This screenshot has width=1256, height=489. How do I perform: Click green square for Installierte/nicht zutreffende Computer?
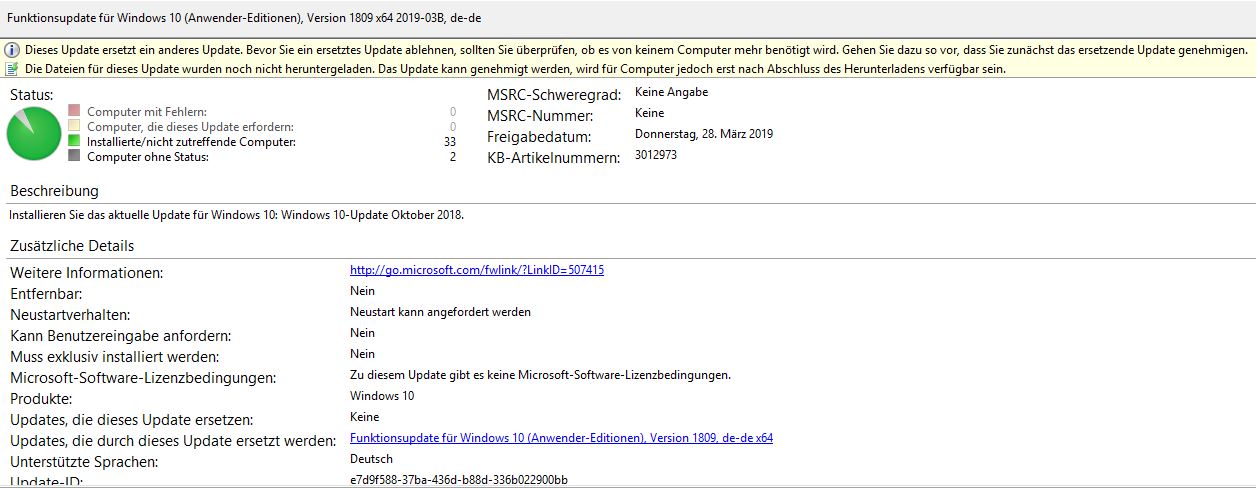(x=74, y=141)
